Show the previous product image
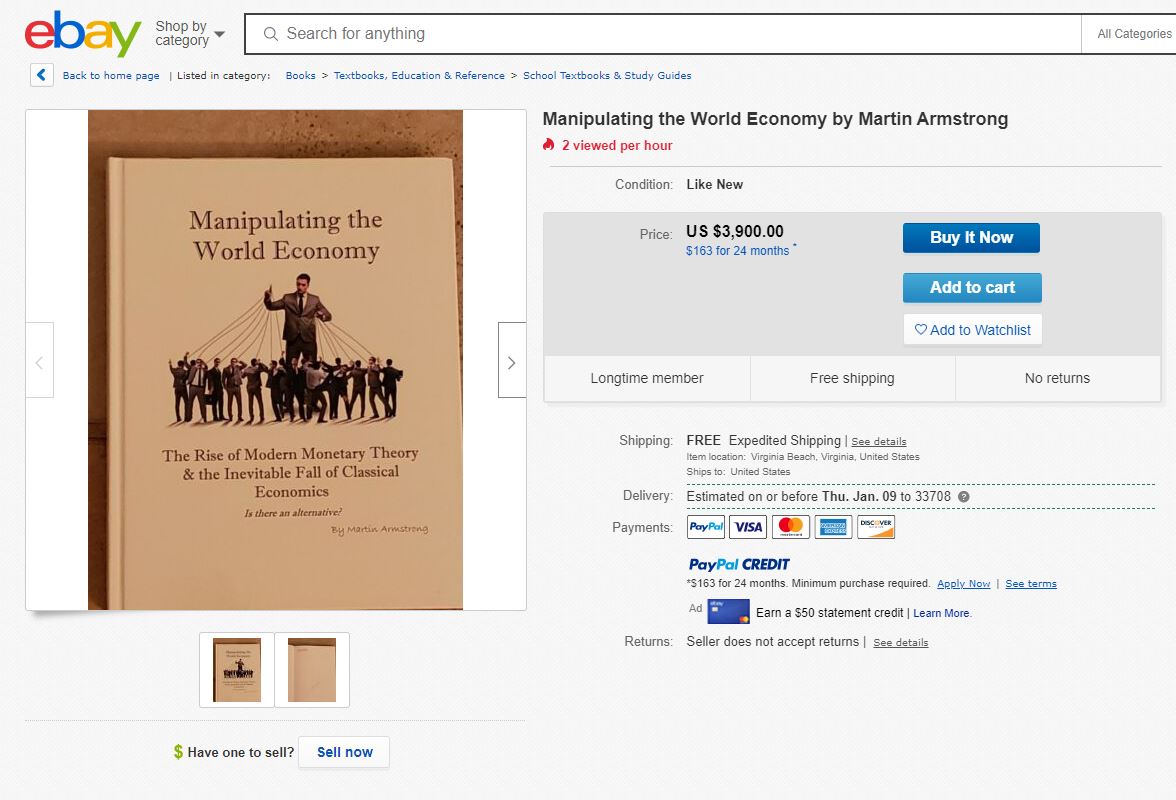The image size is (1176, 800). (40, 361)
